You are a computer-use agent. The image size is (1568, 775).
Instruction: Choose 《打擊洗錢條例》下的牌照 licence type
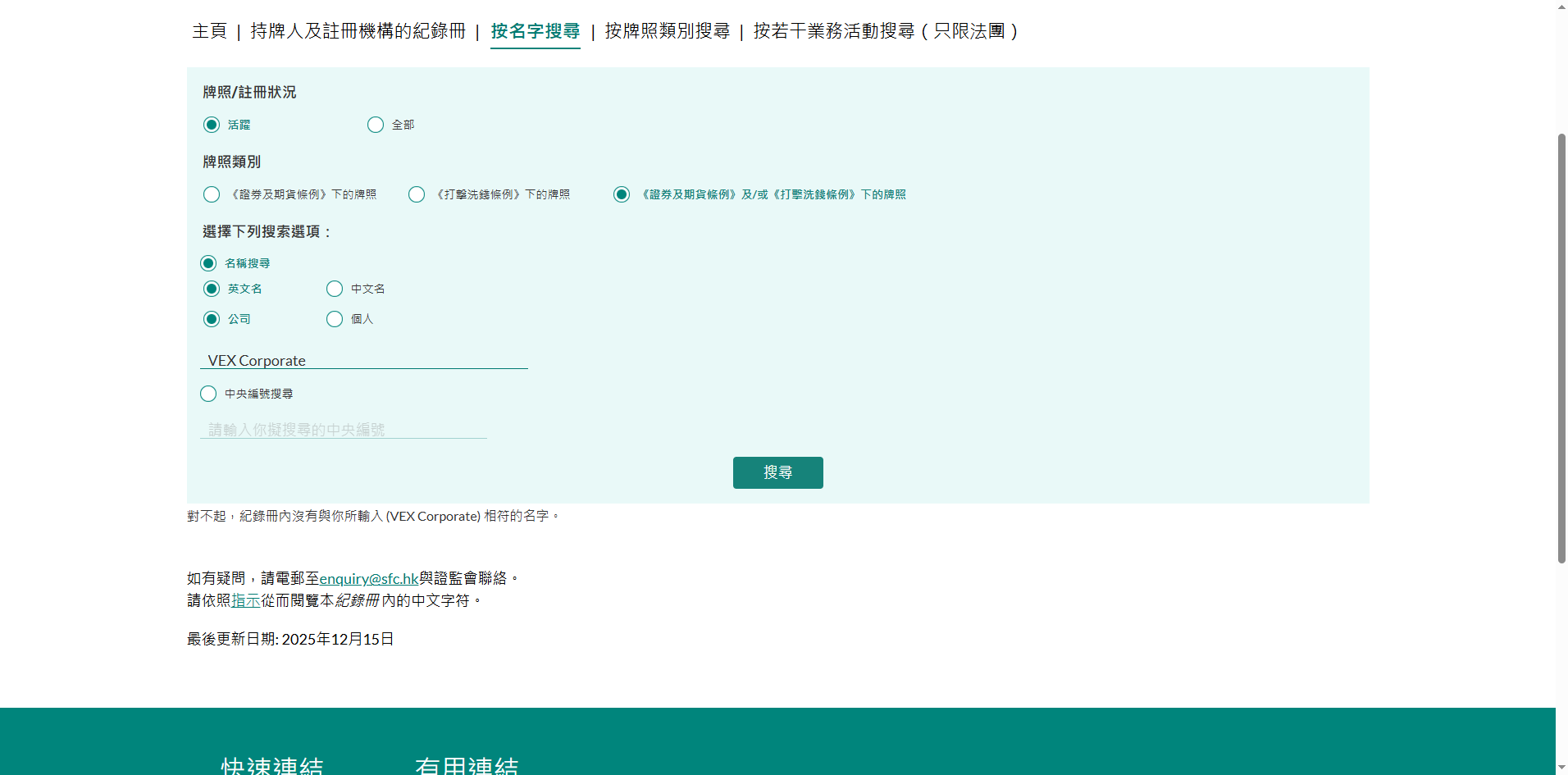tap(417, 194)
